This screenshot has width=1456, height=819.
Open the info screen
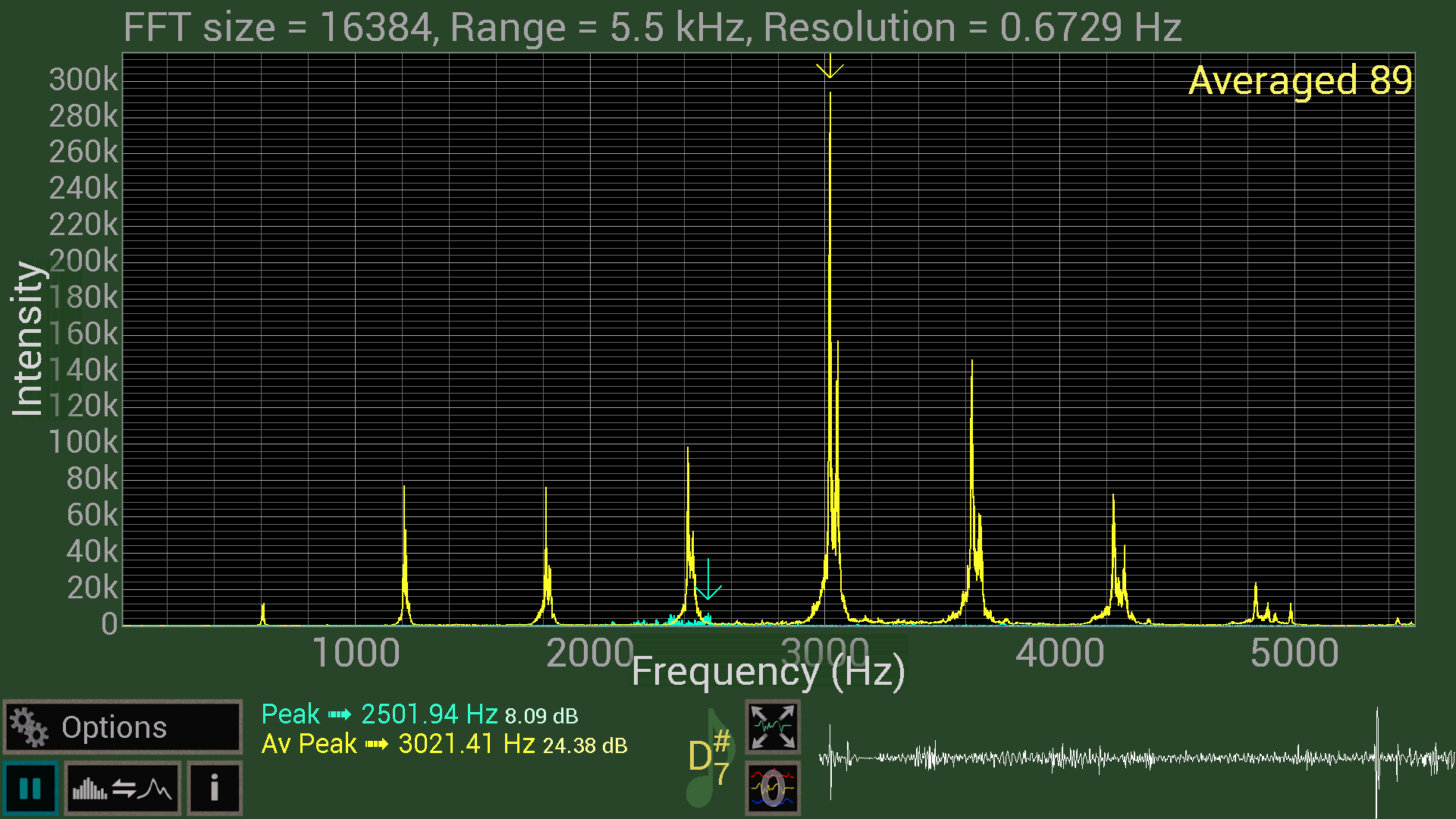point(215,789)
